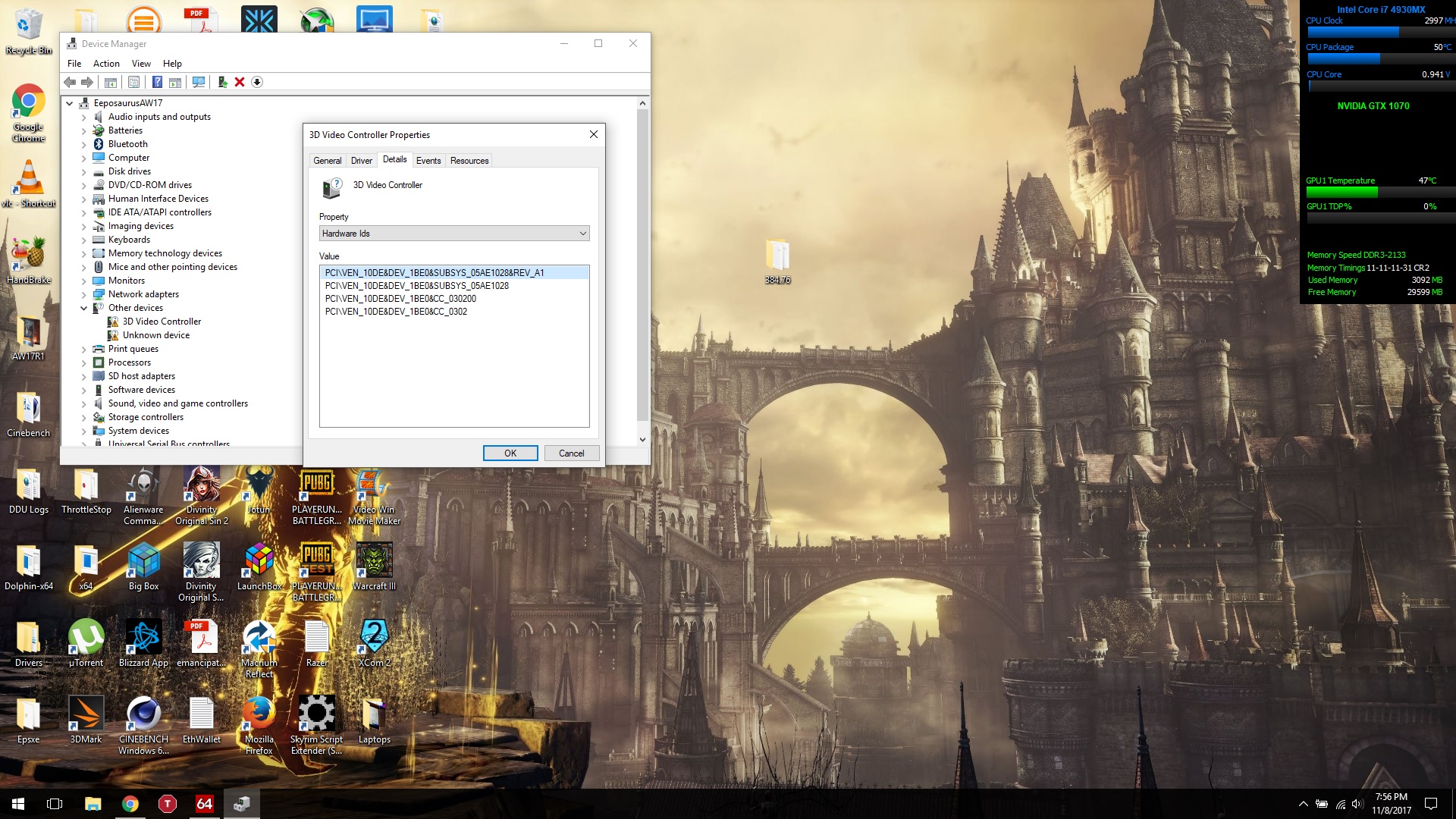Viewport: 1456px width, 819px height.
Task: Switch to the Resources tab
Action: tap(469, 161)
